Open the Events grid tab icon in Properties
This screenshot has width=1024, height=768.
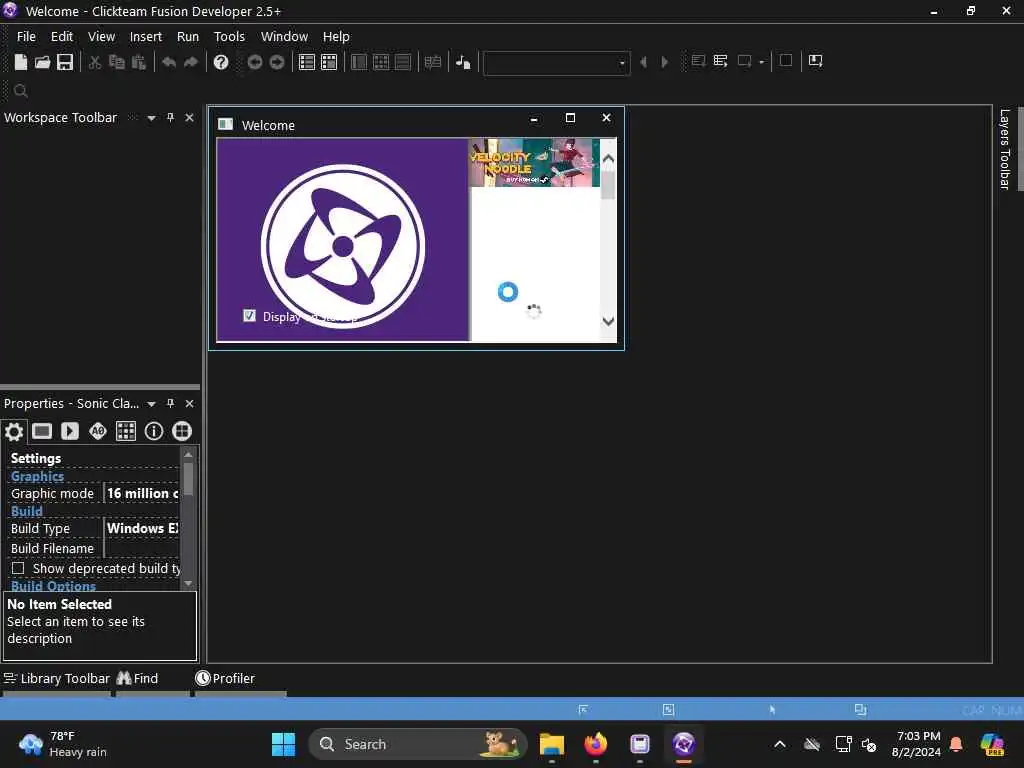tap(126, 431)
